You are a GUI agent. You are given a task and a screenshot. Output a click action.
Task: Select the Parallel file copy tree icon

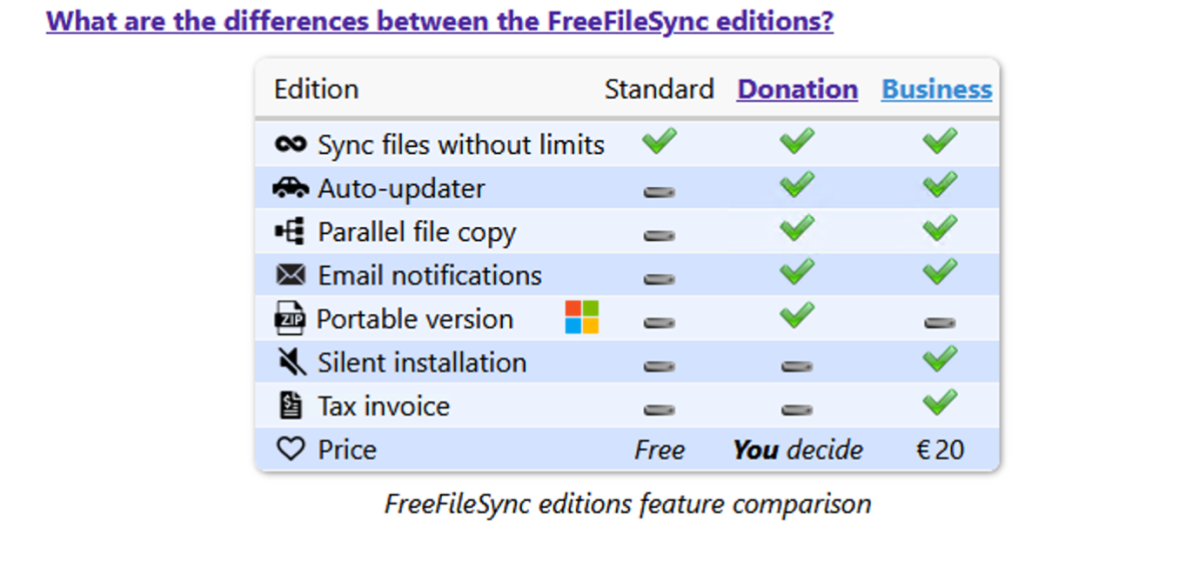pyautogui.click(x=291, y=231)
